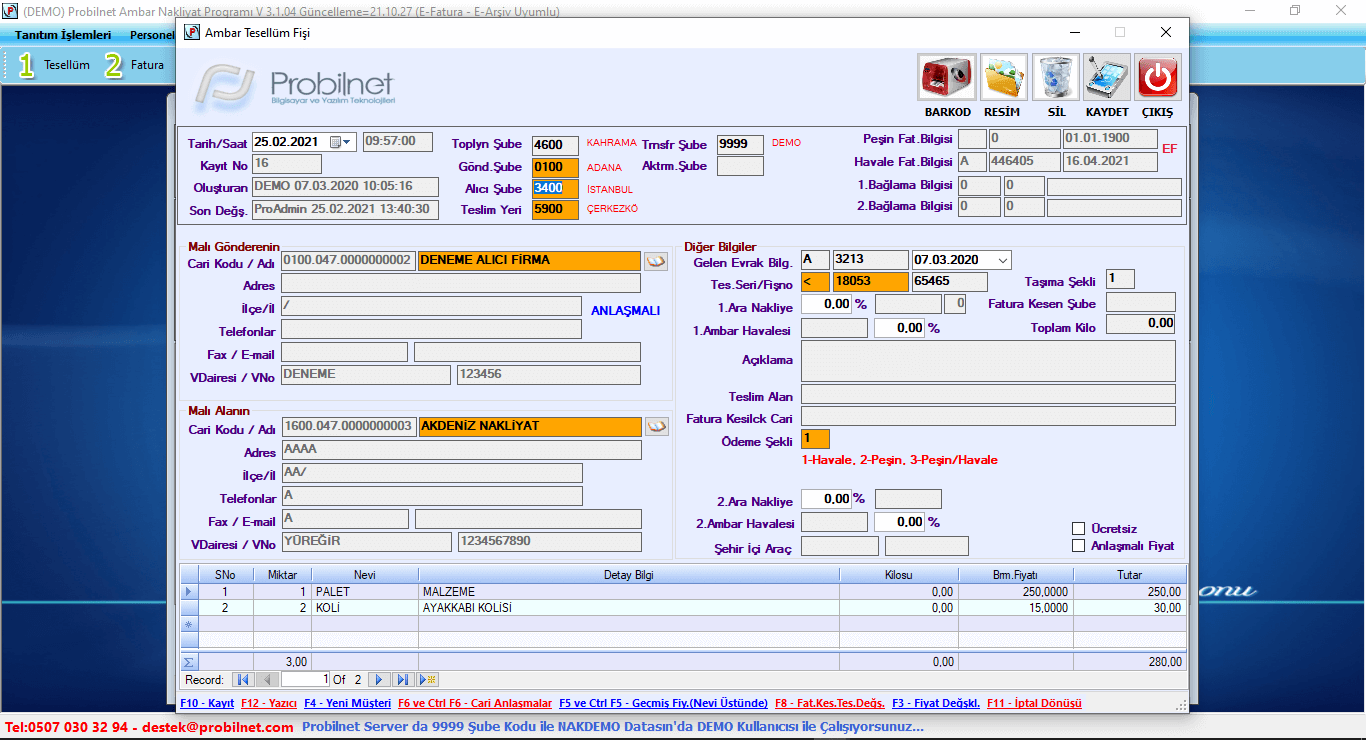Screen dimensions: 1366x740
Task: Go to next record in navigator
Action: coord(379,680)
